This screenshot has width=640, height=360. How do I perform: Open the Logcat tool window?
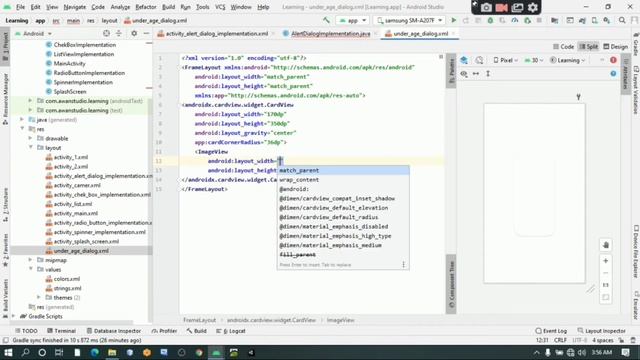(231, 331)
